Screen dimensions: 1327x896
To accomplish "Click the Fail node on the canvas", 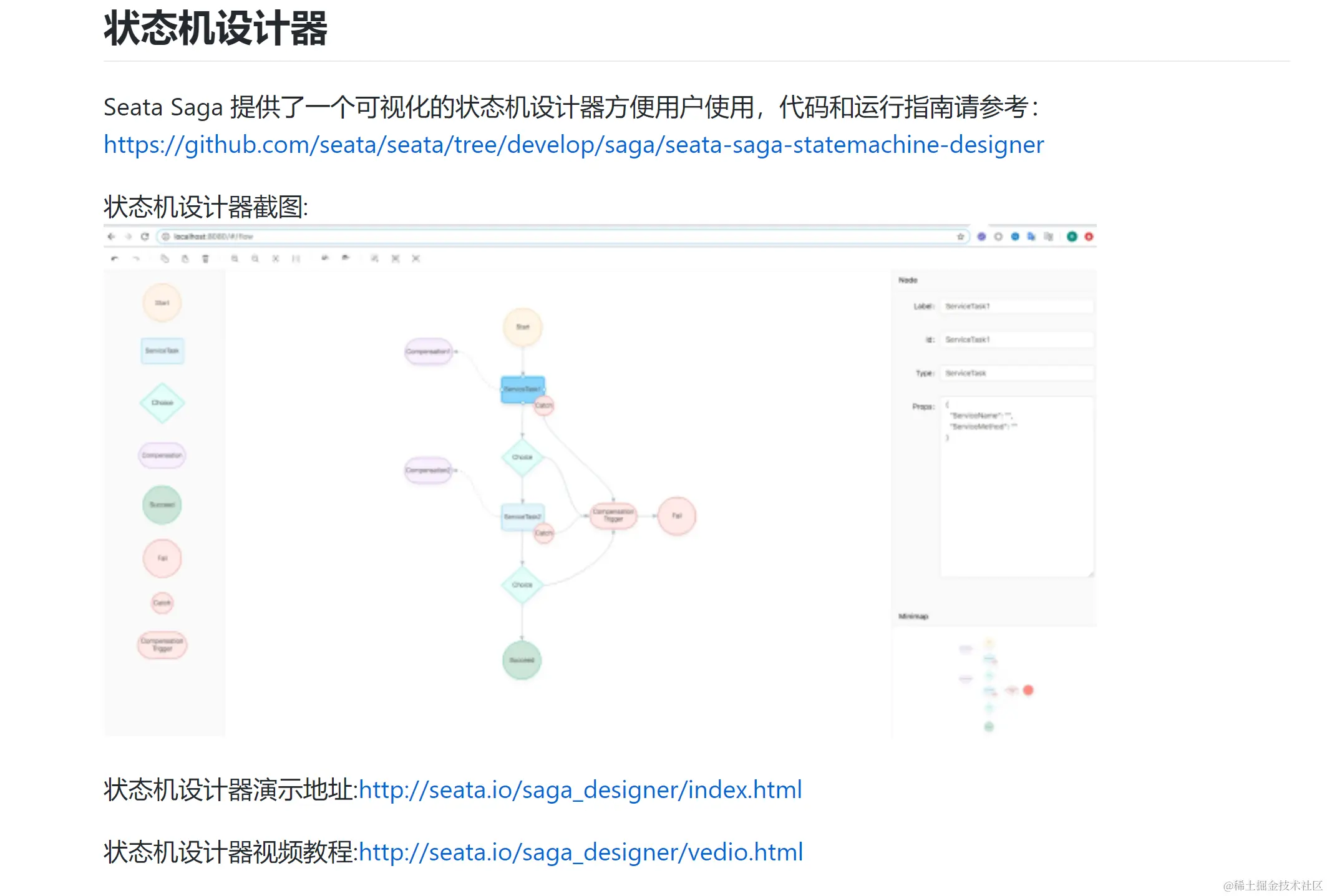I will click(x=677, y=516).
